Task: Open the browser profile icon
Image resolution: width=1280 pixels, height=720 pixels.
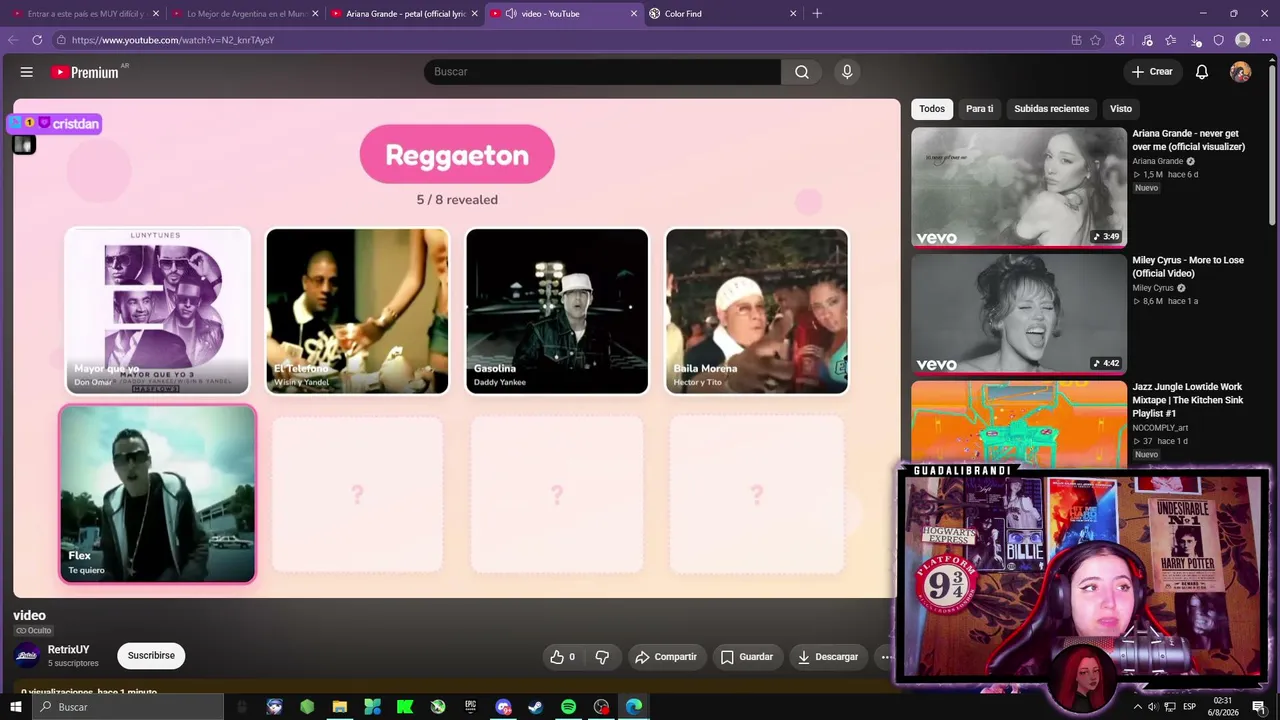Action: tap(1242, 40)
